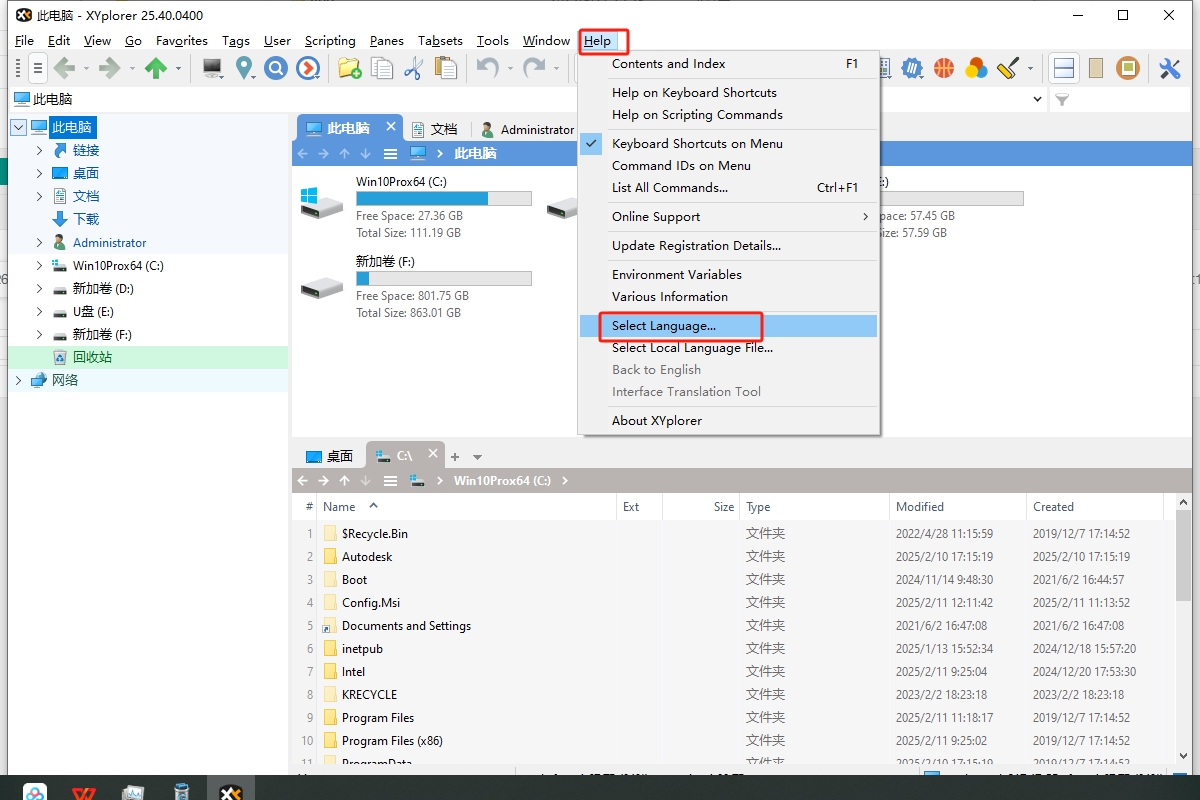
Task: Open the Find Files magnifier icon
Action: [x=276, y=68]
